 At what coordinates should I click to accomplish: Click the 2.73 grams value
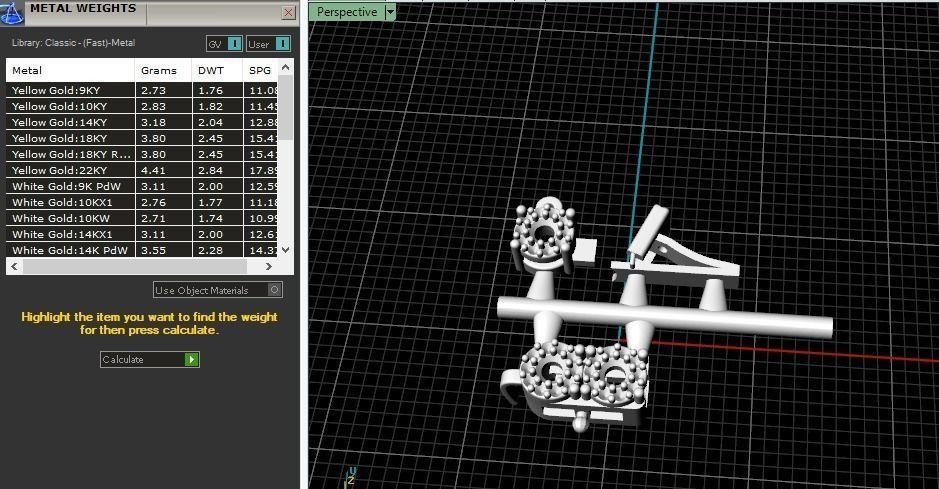[153, 90]
